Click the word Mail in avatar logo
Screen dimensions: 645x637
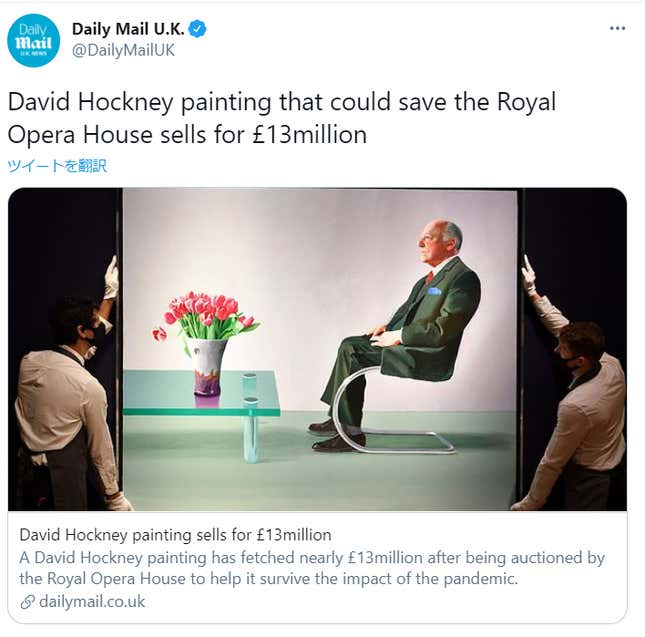tap(33, 43)
